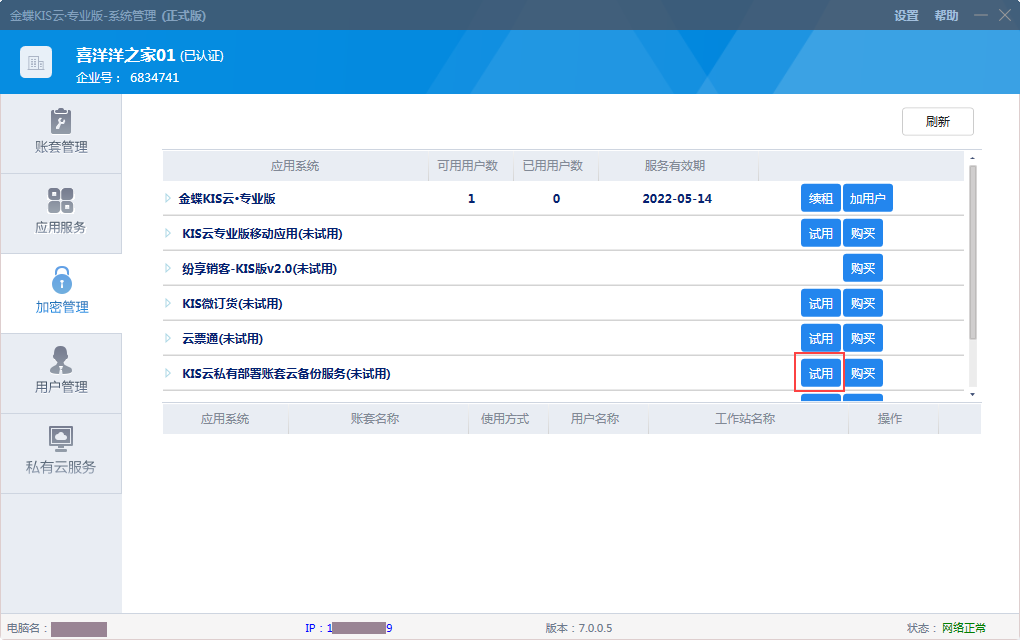
Task: Click 购买 for KIS微订货
Action: point(863,304)
